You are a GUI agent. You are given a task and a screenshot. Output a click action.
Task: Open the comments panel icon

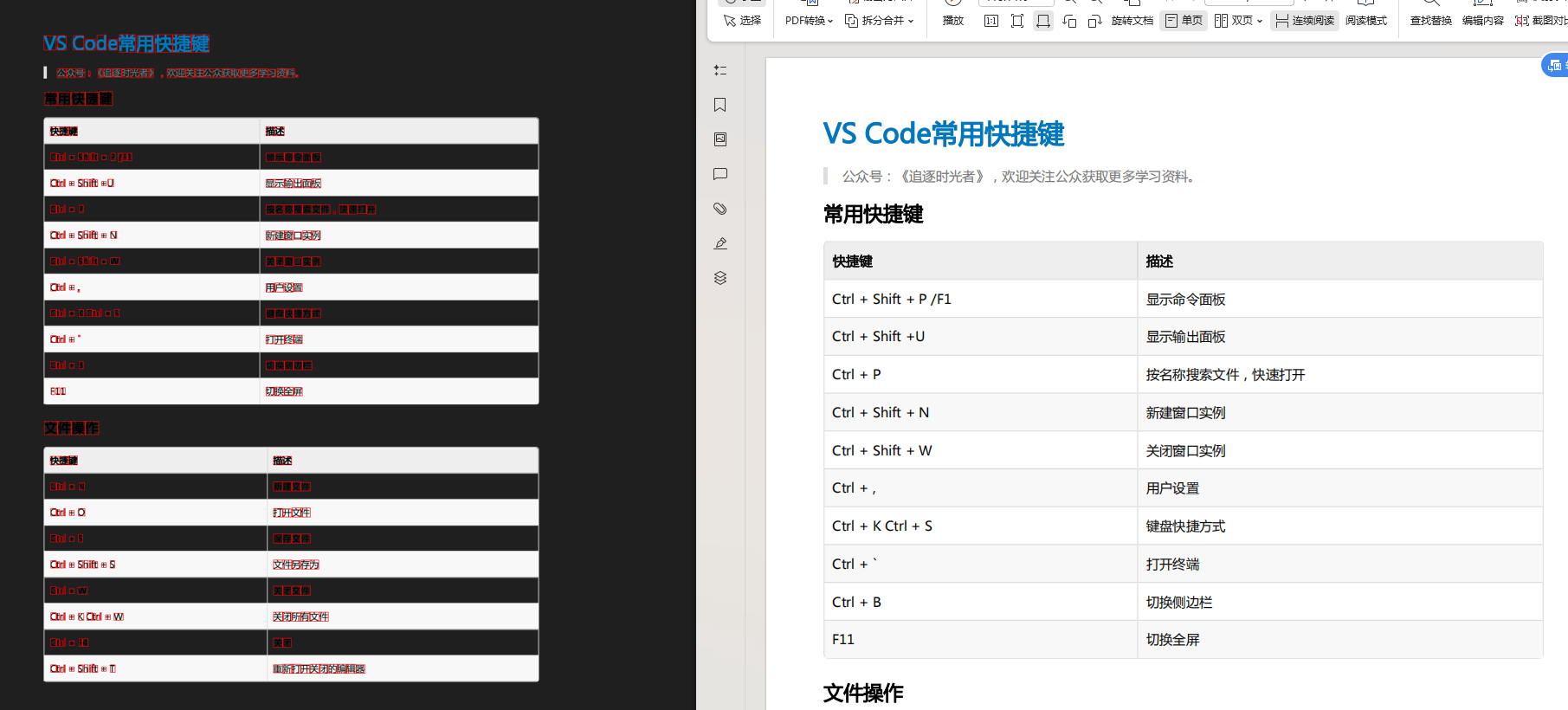tap(719, 174)
